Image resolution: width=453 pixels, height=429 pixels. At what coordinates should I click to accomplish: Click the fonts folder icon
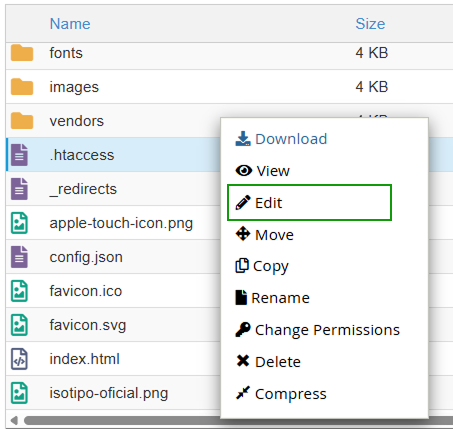(x=22, y=53)
